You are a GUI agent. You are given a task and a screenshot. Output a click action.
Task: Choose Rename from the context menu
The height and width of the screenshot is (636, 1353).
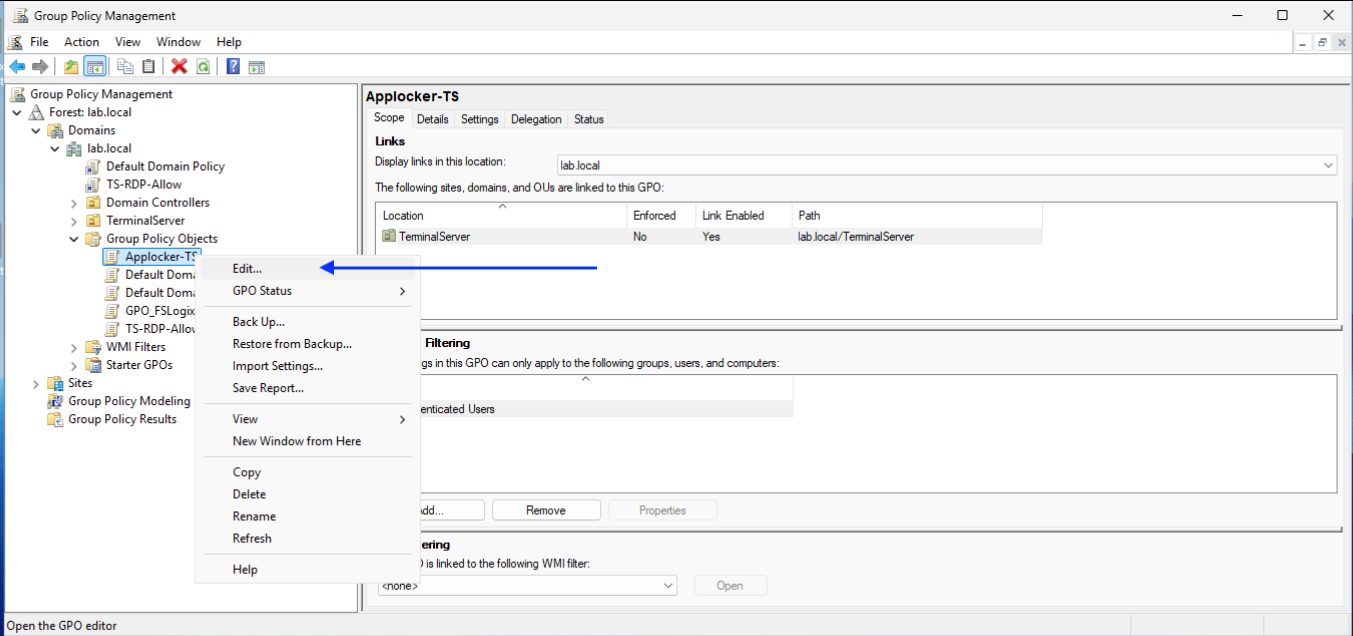click(x=308, y=516)
